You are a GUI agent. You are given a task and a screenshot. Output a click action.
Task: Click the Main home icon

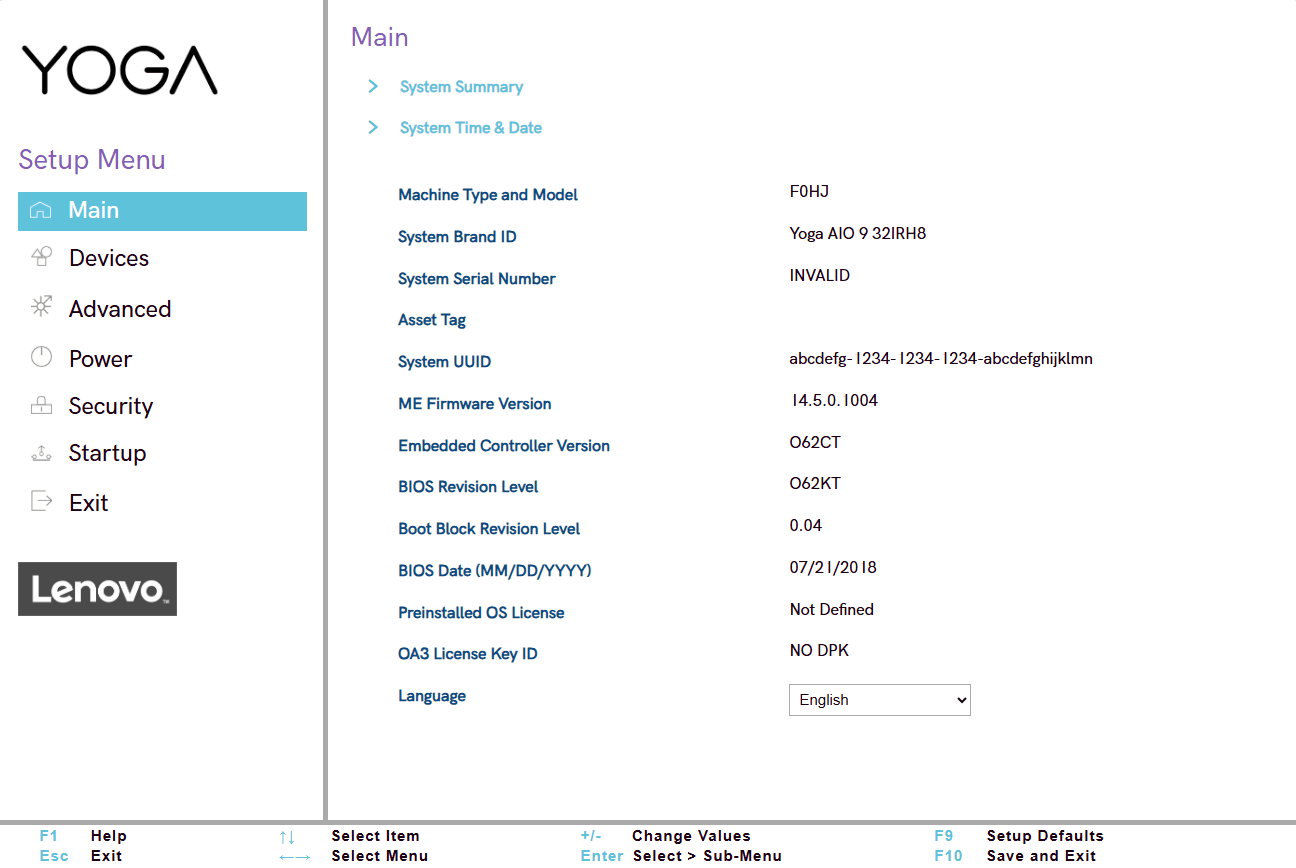click(41, 210)
